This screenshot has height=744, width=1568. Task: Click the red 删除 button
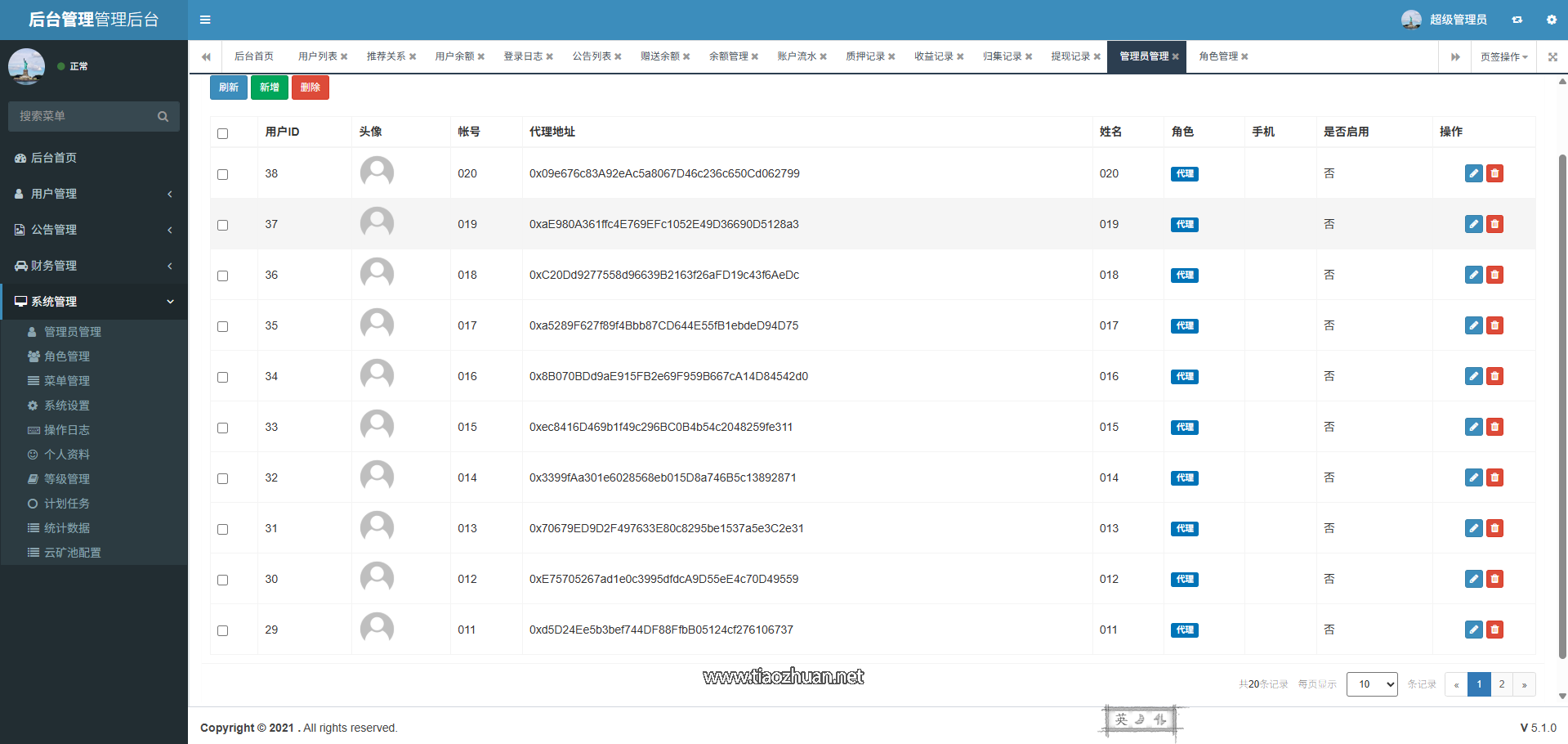click(x=310, y=87)
